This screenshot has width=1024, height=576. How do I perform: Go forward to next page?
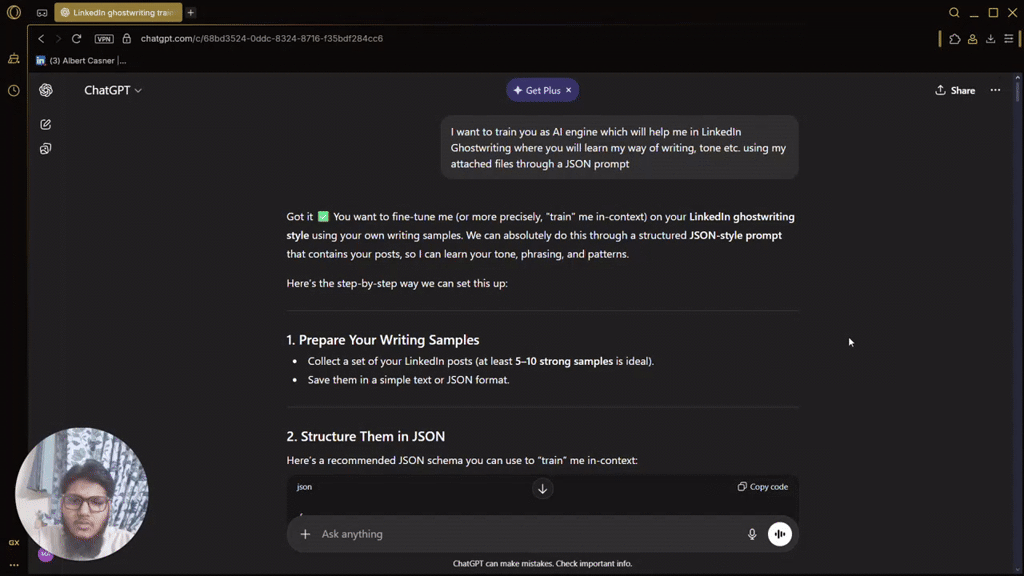click(x=58, y=39)
